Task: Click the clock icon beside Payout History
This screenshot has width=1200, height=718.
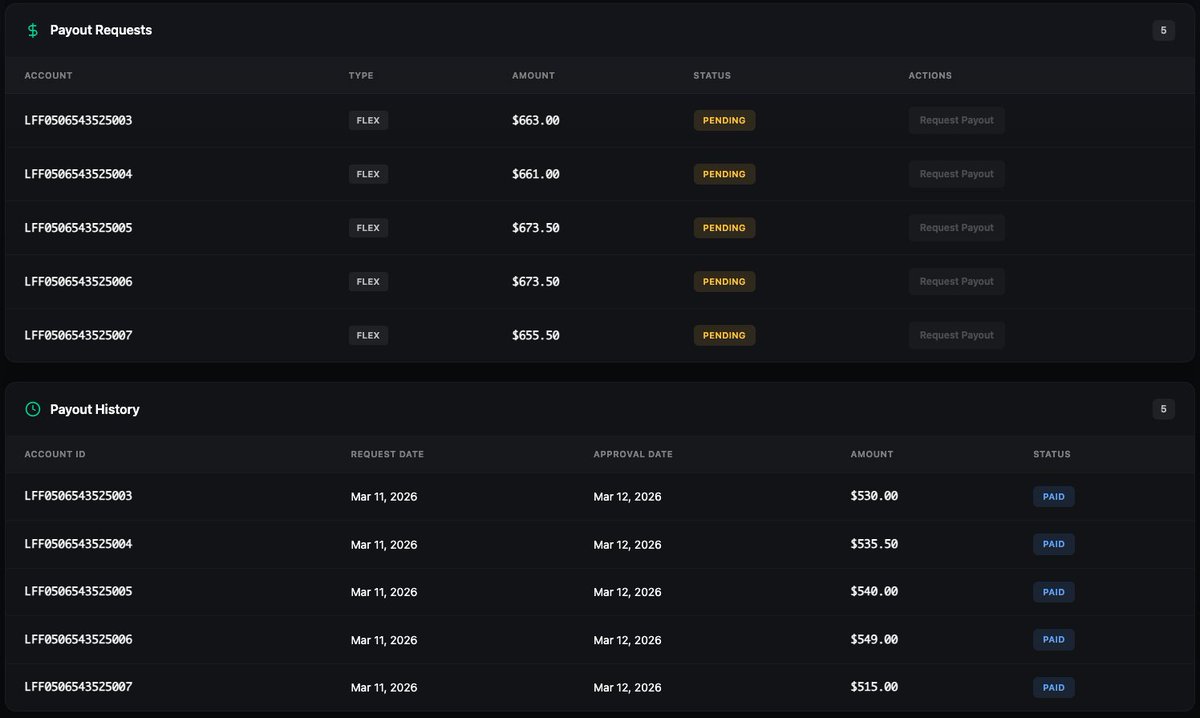Action: click(x=33, y=409)
